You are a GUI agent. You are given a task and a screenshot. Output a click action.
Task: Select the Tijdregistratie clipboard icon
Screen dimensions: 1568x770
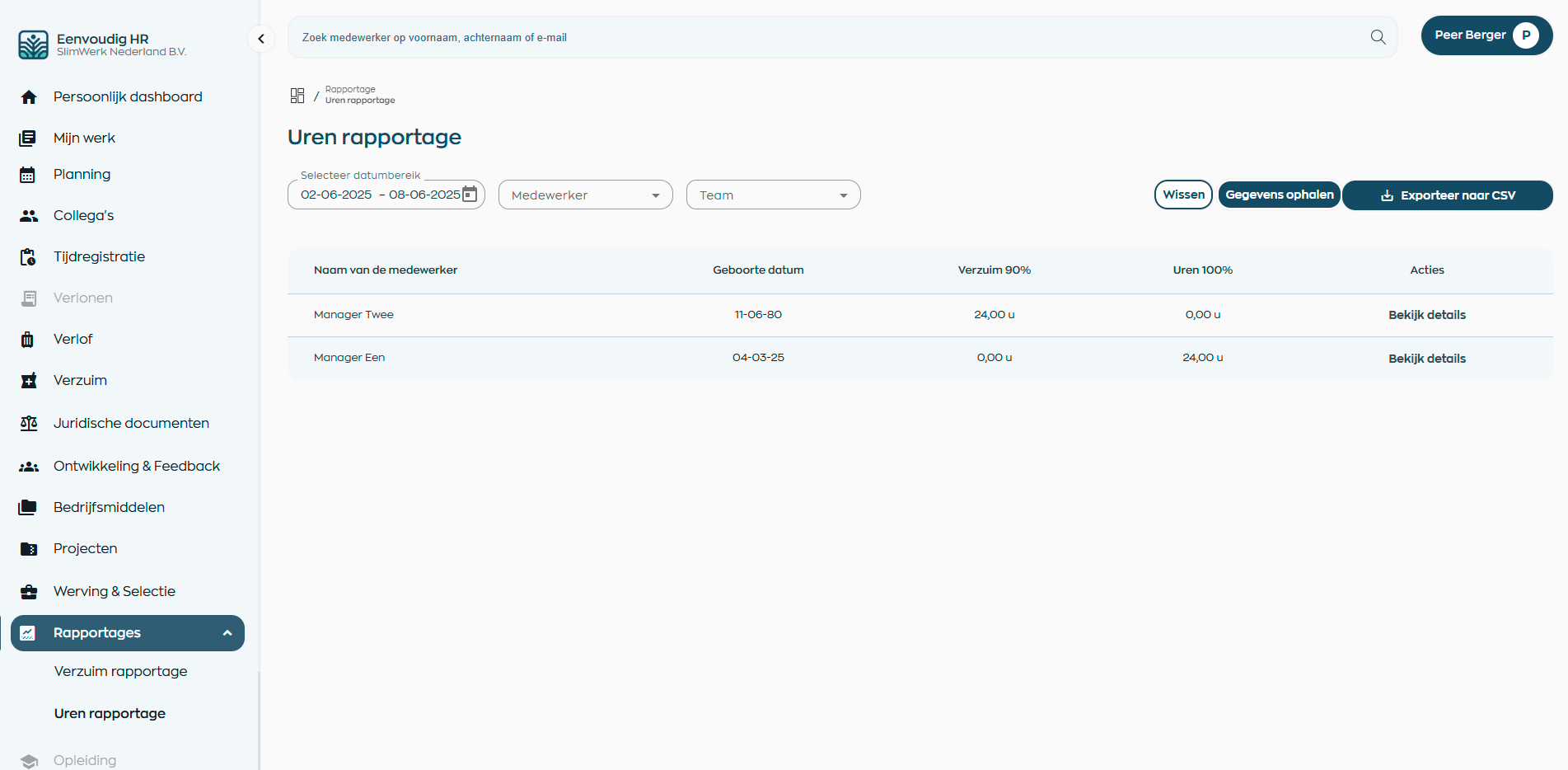coord(28,257)
